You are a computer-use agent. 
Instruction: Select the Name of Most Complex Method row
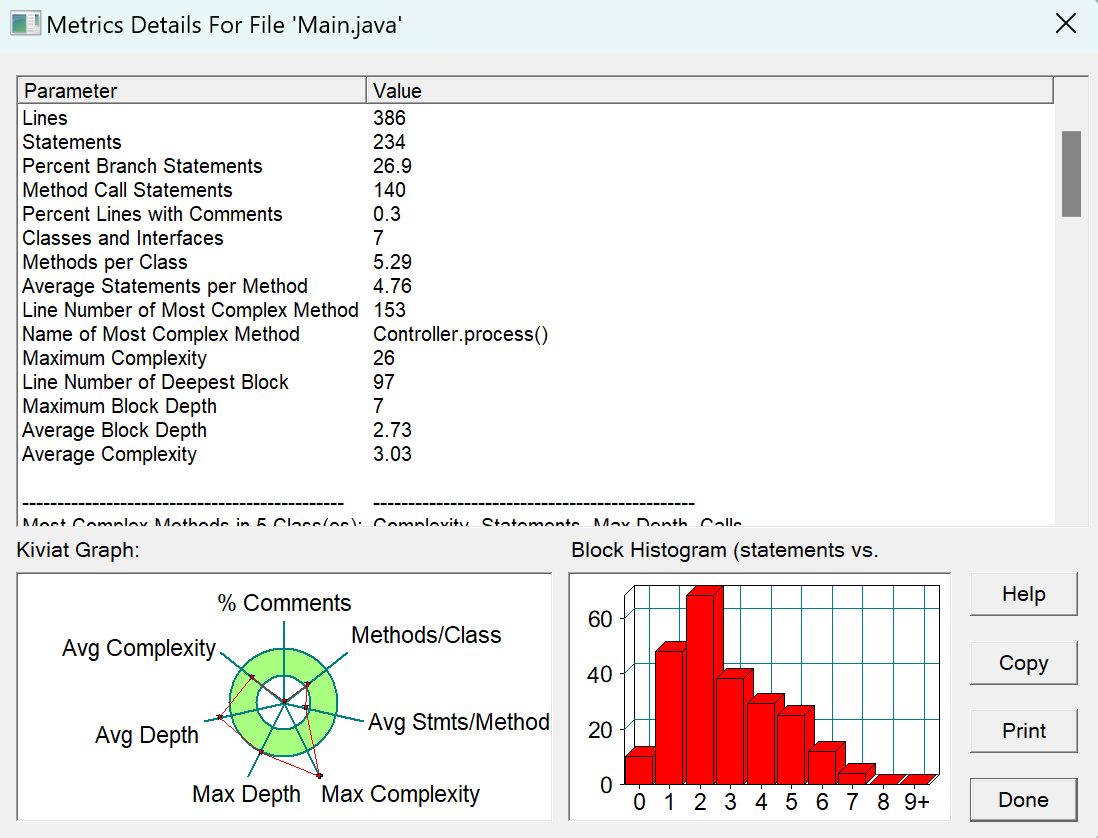pos(536,334)
